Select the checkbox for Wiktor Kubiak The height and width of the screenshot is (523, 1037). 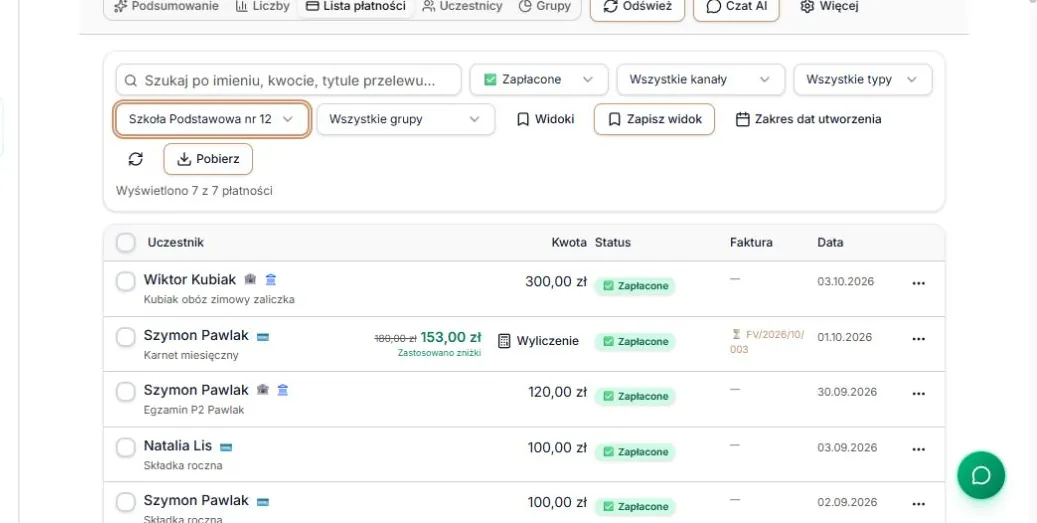126,282
